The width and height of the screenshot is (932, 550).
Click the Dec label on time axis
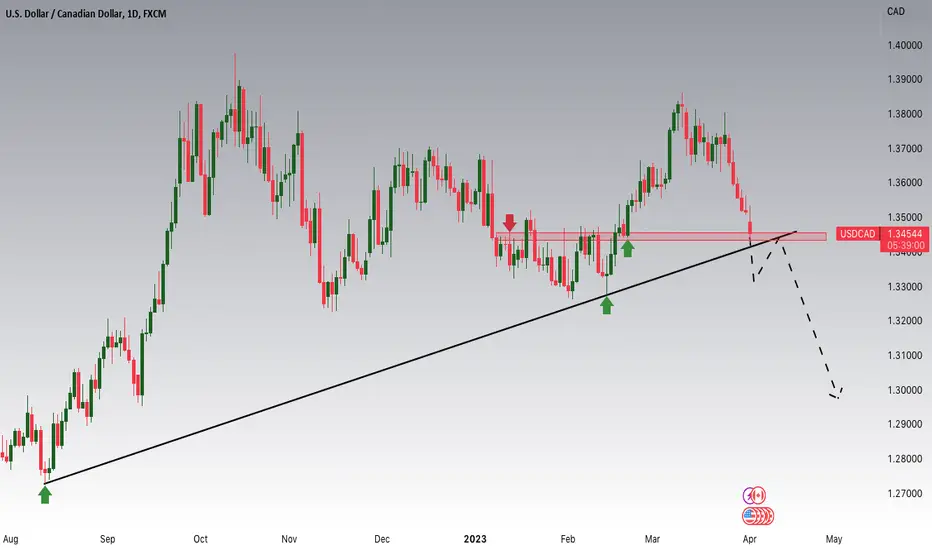[x=382, y=539]
